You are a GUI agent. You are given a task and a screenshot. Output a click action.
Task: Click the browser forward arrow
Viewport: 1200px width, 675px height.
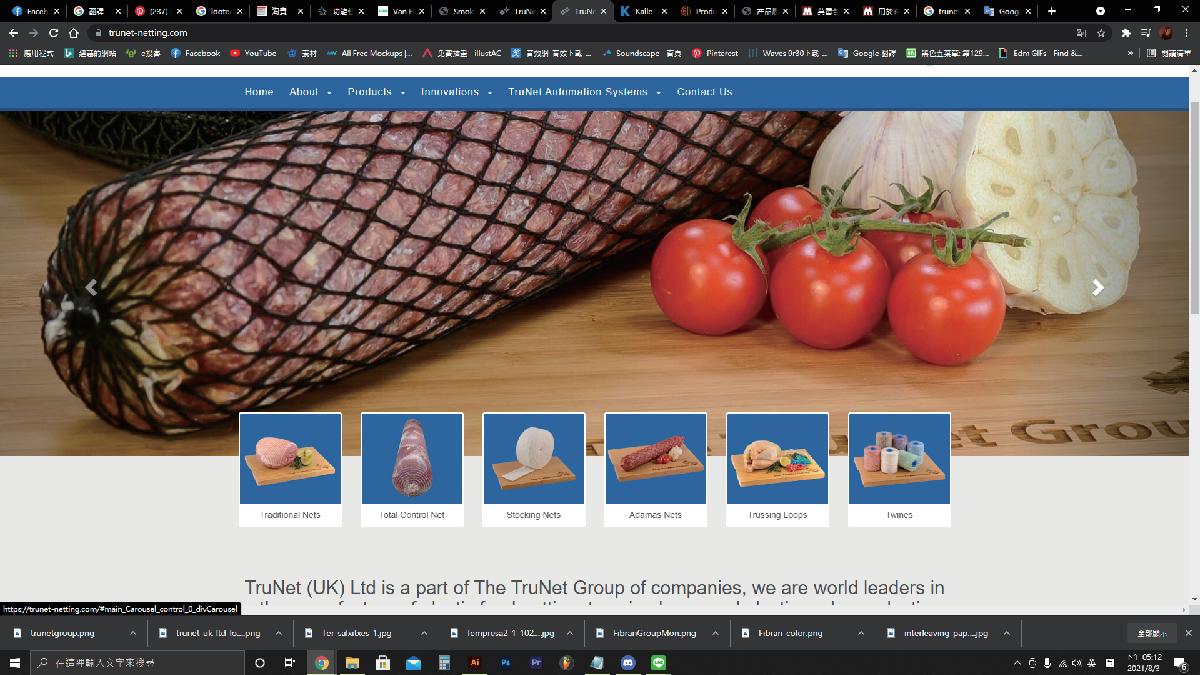pyautogui.click(x=33, y=33)
